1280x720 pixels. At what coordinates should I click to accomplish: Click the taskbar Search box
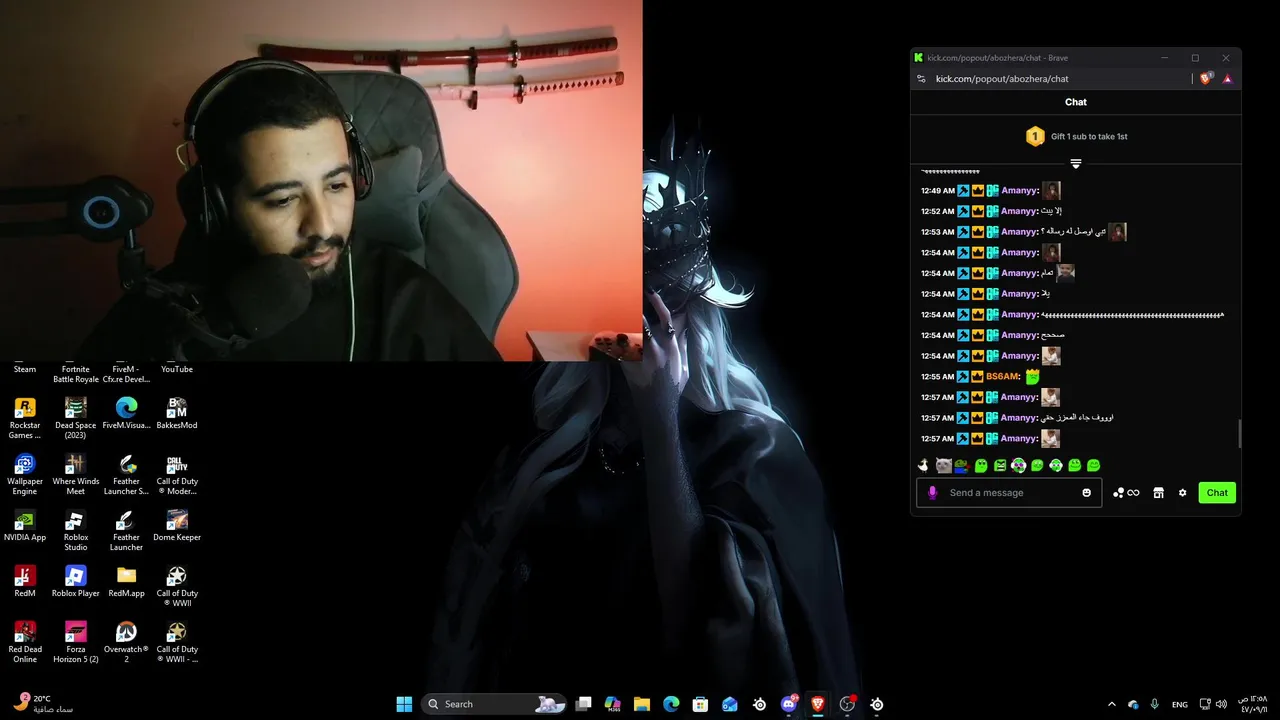point(494,704)
